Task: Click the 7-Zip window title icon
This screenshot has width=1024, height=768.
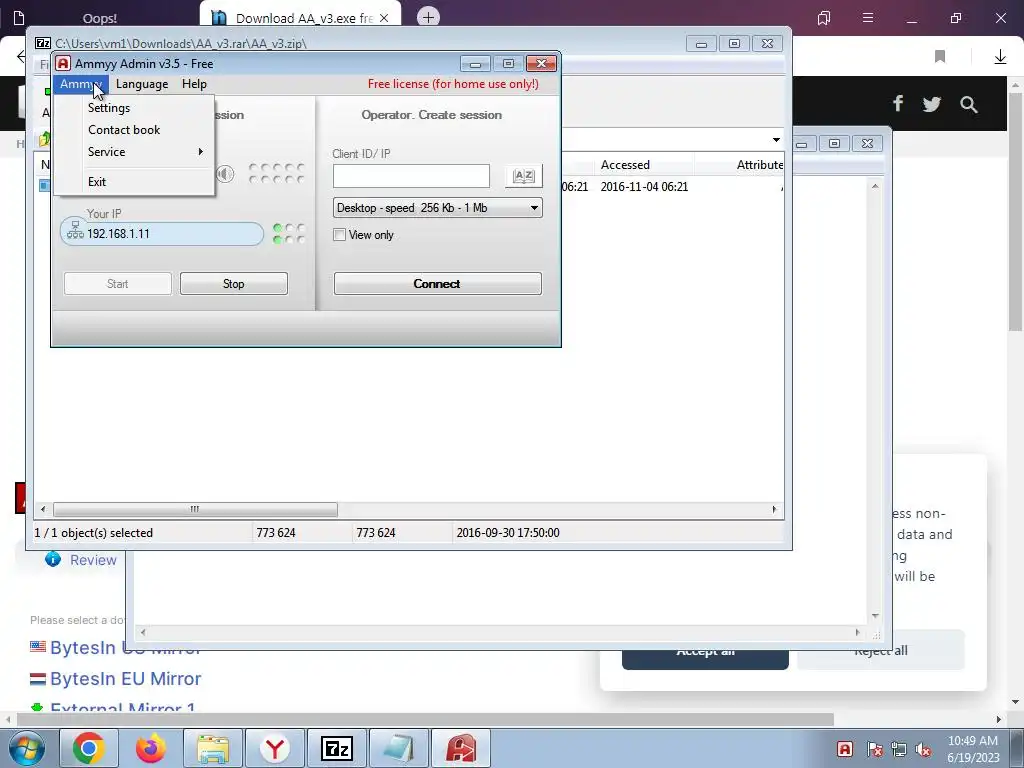Action: (x=43, y=43)
